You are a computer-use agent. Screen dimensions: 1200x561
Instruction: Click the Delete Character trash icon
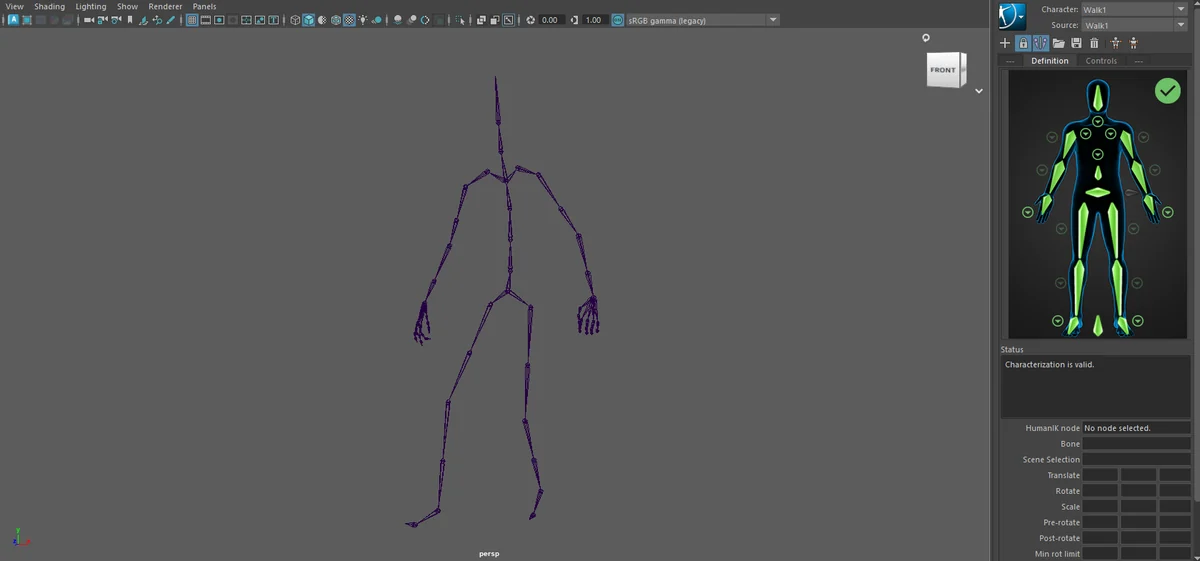[x=1094, y=43]
